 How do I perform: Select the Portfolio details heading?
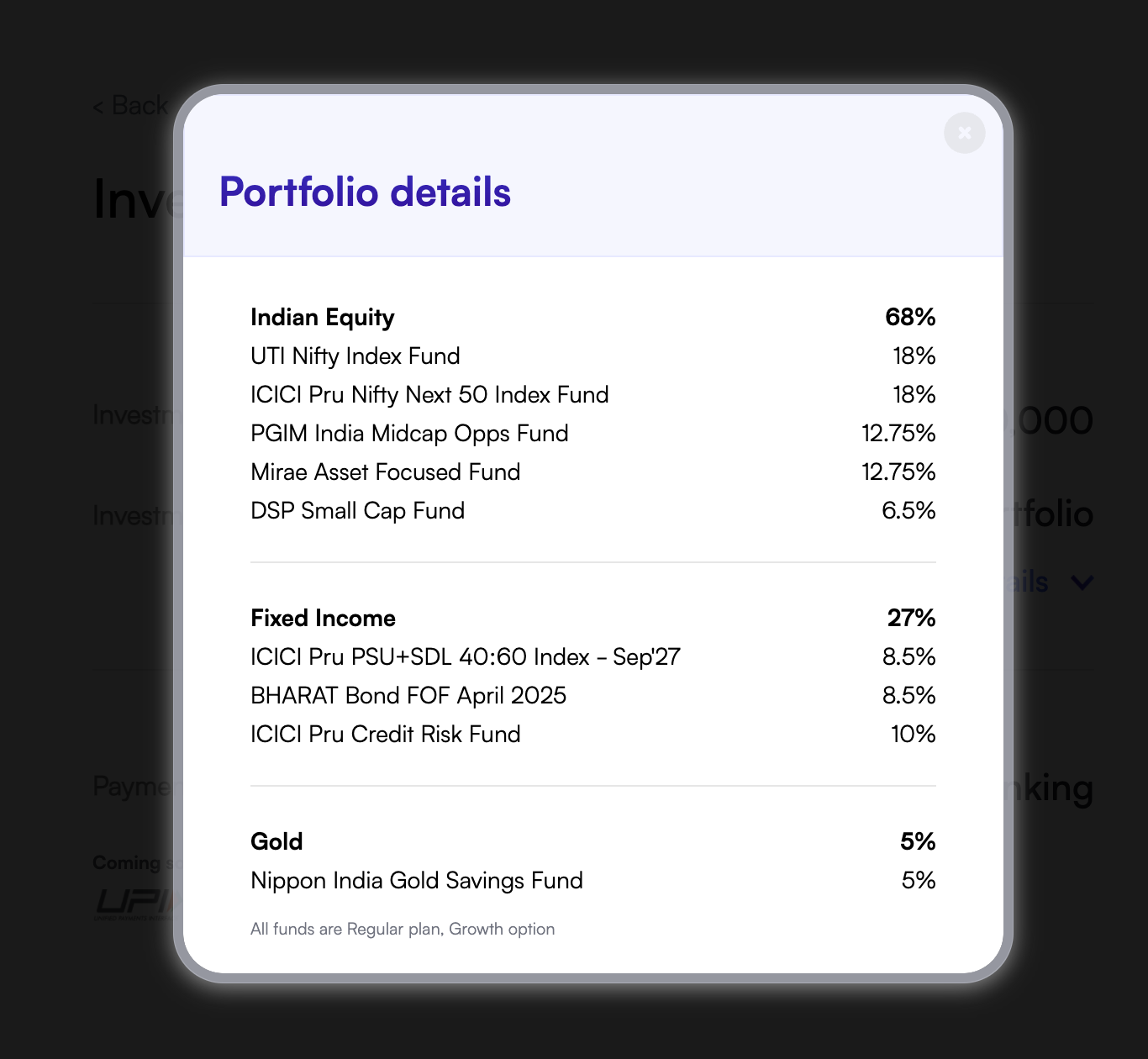click(365, 192)
